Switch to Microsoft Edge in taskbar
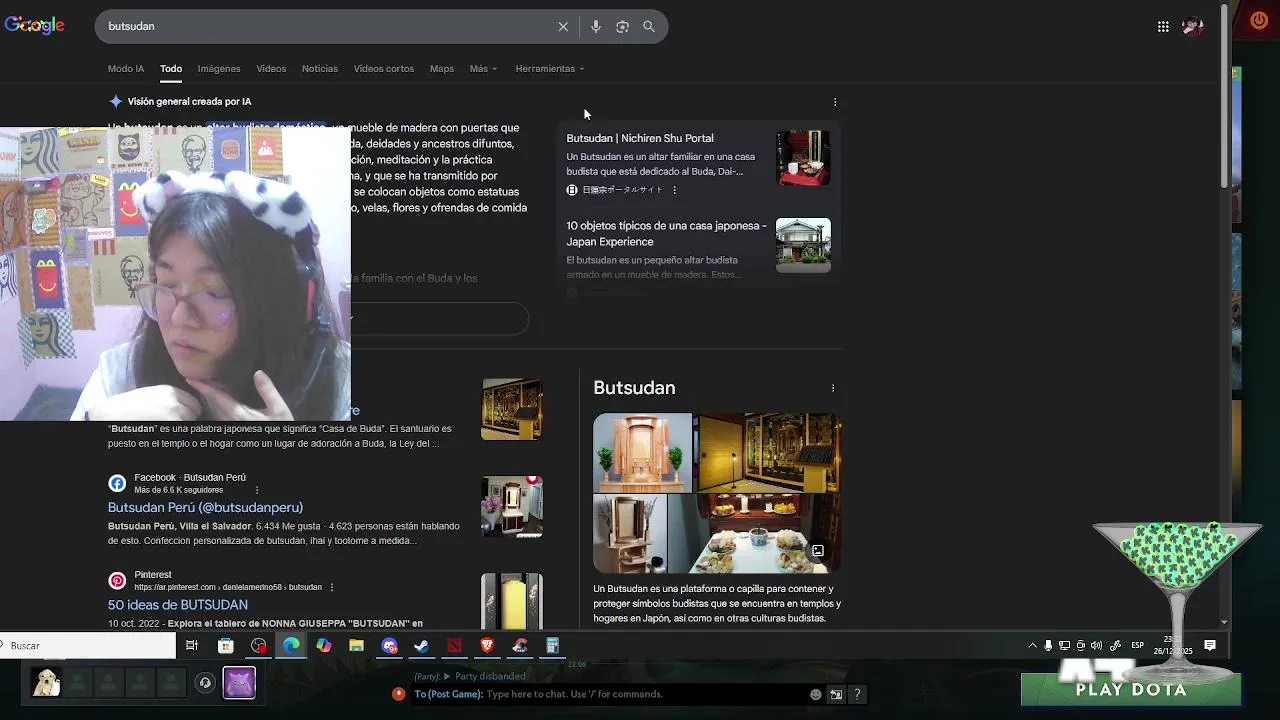 (291, 646)
